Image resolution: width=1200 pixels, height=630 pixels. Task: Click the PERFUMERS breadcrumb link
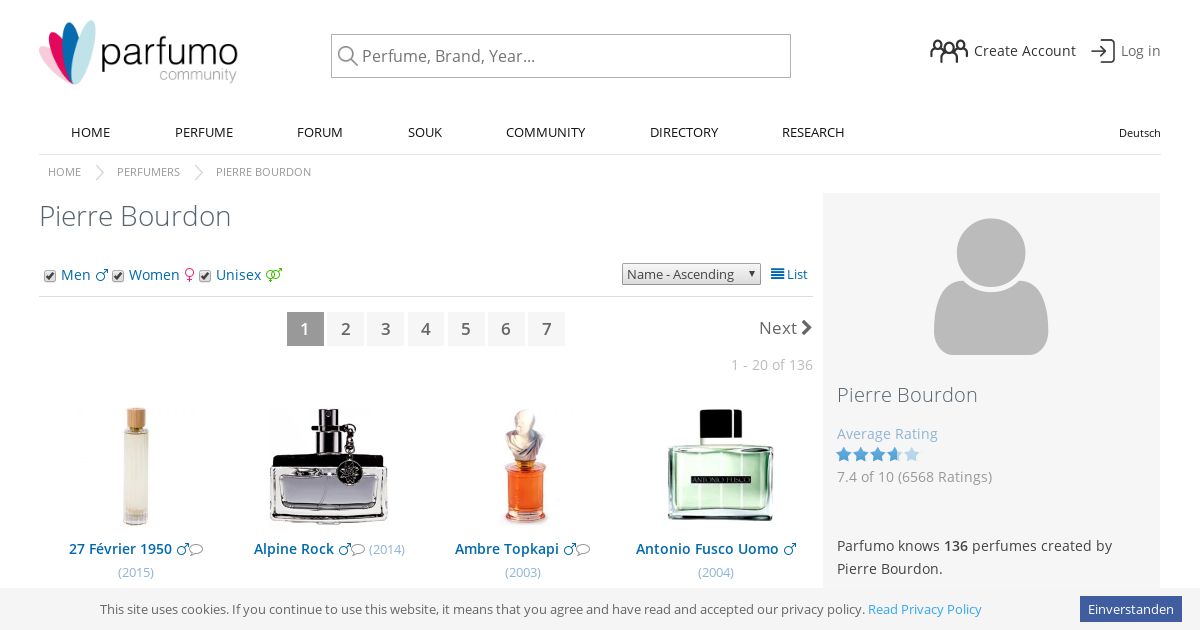(x=148, y=172)
